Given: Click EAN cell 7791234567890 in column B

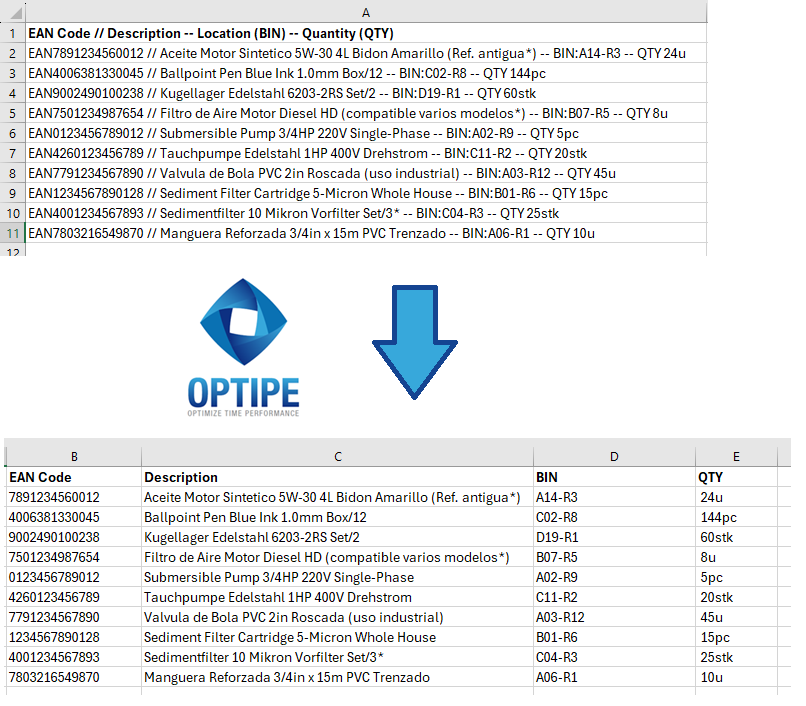Looking at the screenshot, I should pyautogui.click(x=74, y=618).
